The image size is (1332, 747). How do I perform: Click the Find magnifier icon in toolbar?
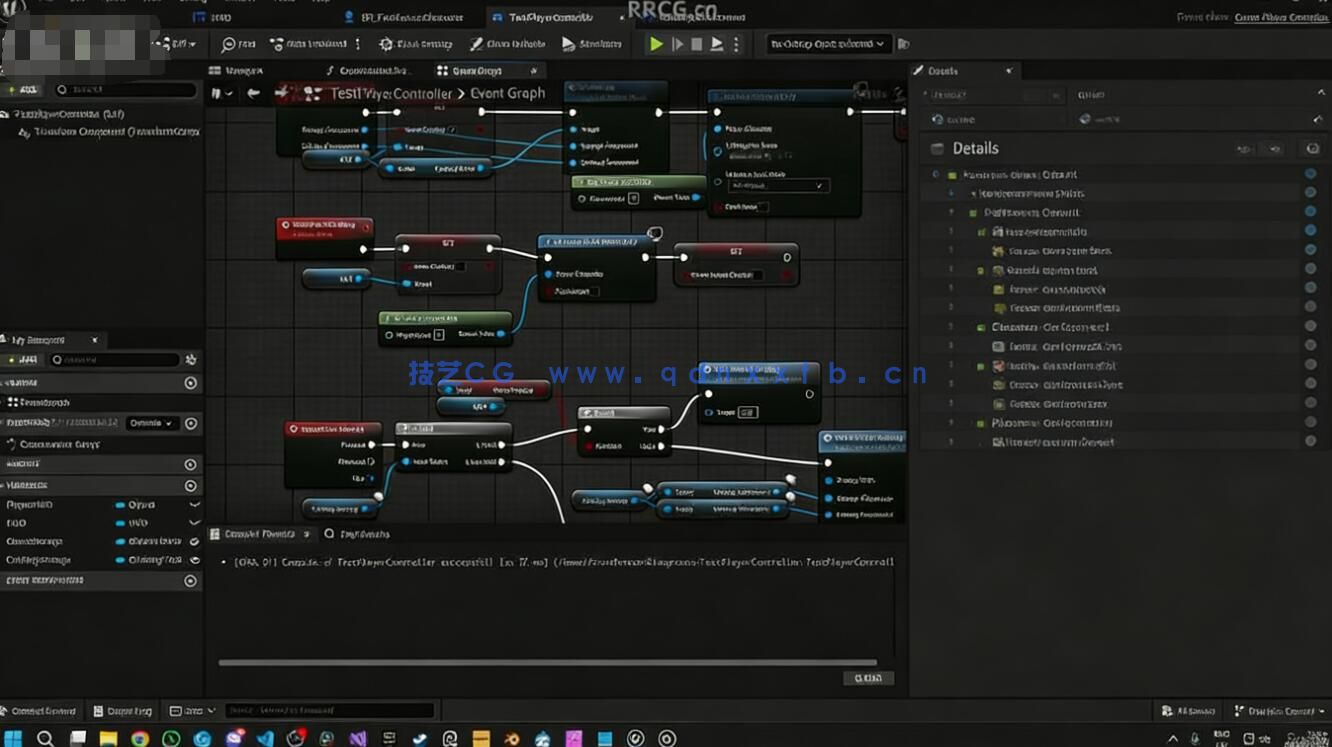[228, 44]
